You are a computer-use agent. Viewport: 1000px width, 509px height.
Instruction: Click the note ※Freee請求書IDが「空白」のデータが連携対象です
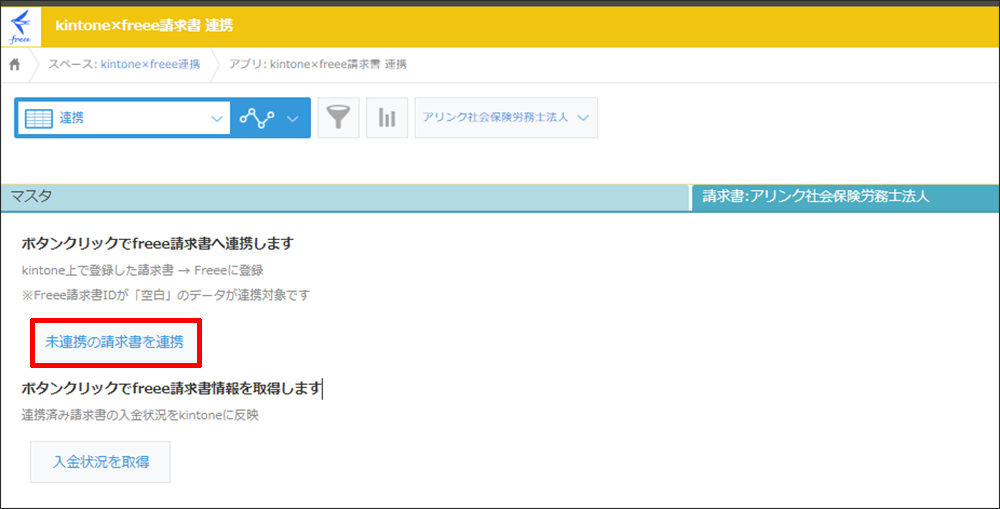tap(165, 295)
